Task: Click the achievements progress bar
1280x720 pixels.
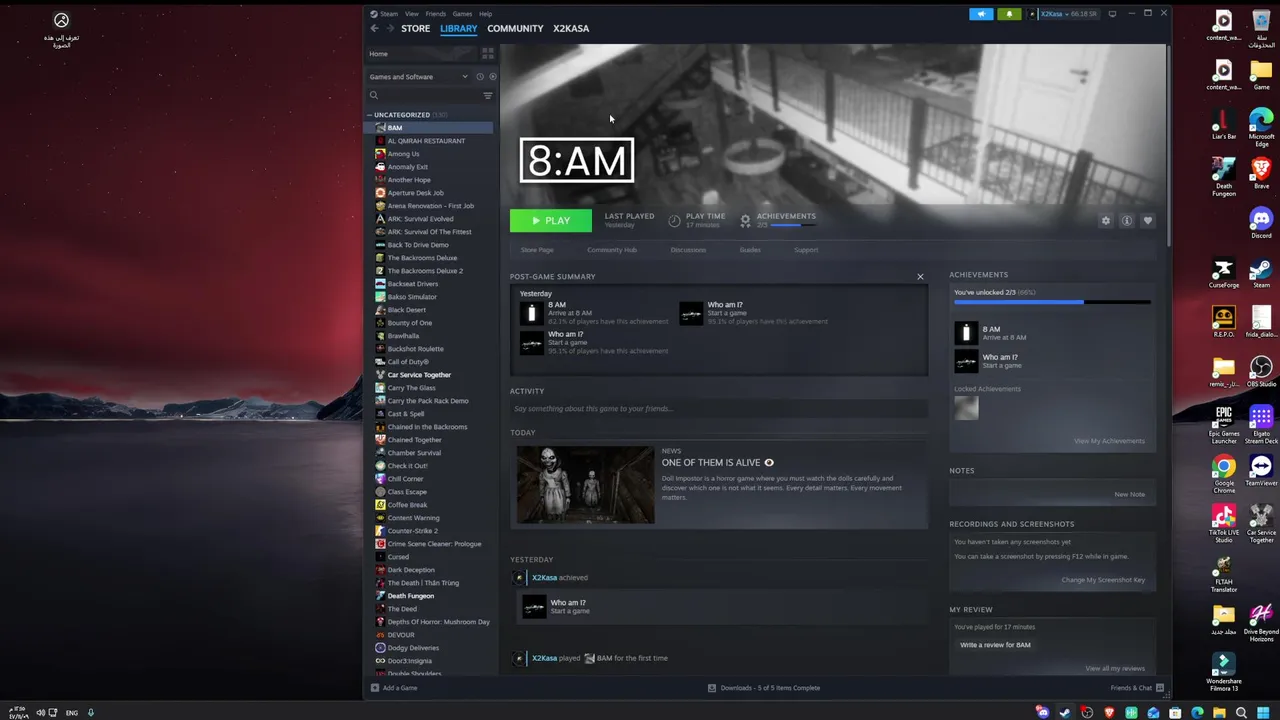Action: pyautogui.click(x=1052, y=301)
